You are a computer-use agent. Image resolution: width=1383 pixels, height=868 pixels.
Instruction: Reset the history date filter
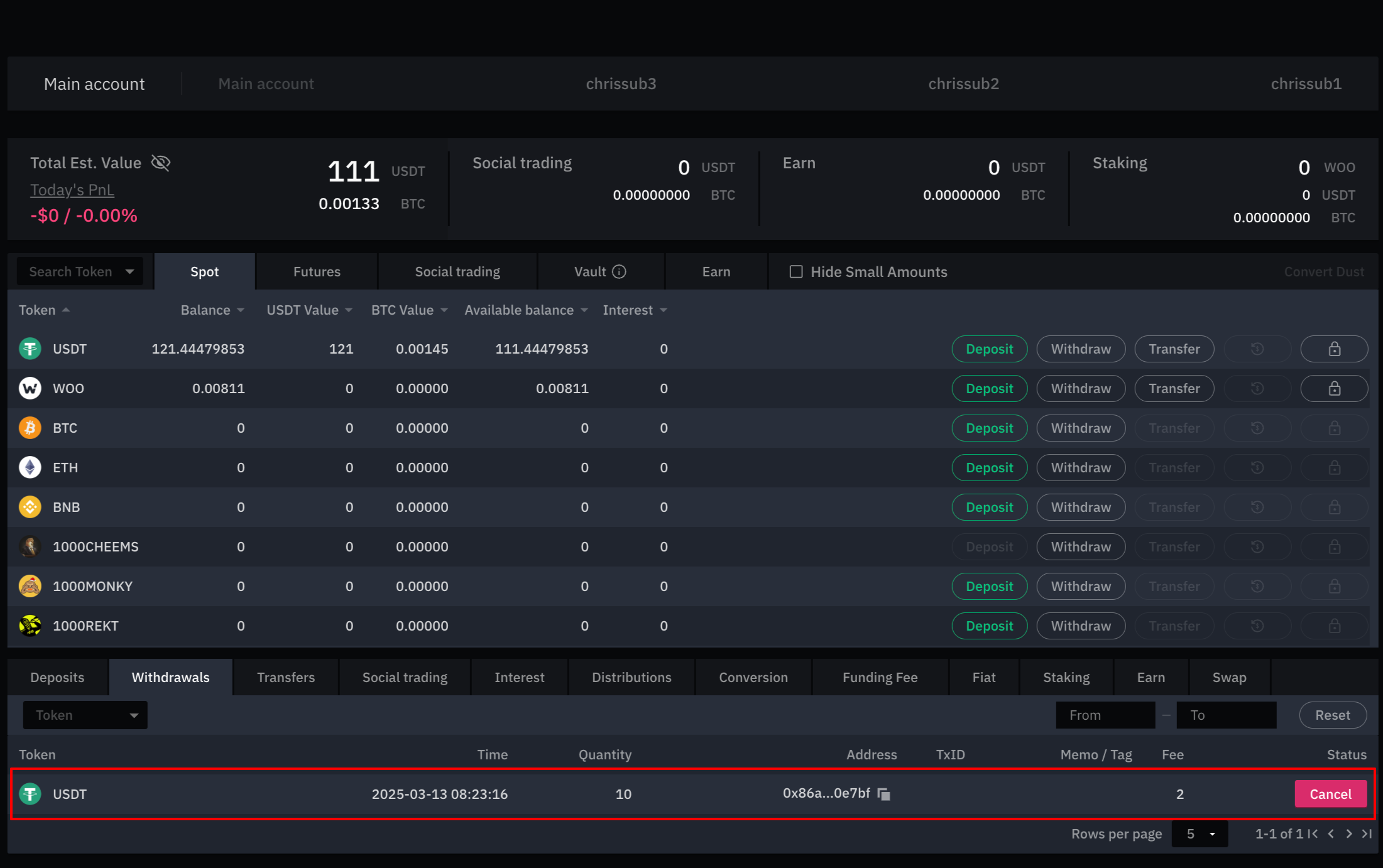tap(1333, 715)
